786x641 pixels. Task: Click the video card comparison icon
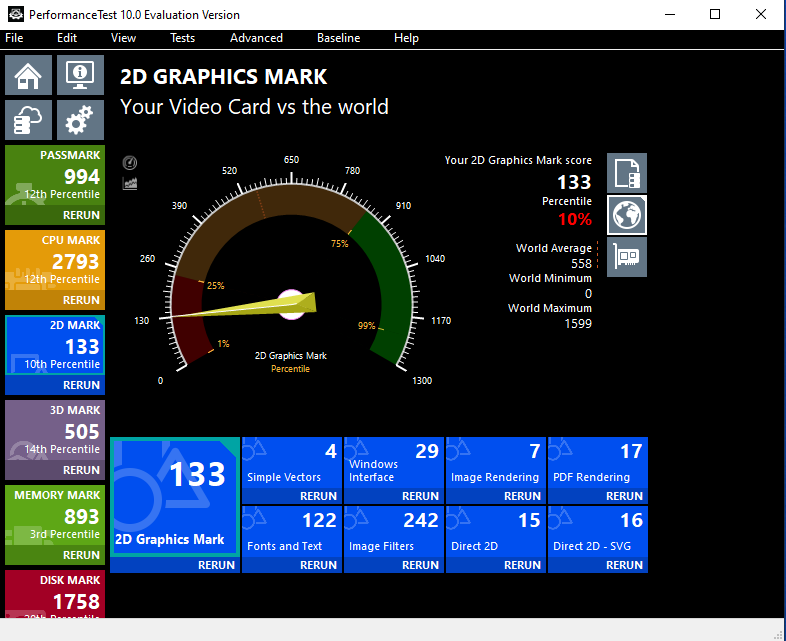click(627, 257)
